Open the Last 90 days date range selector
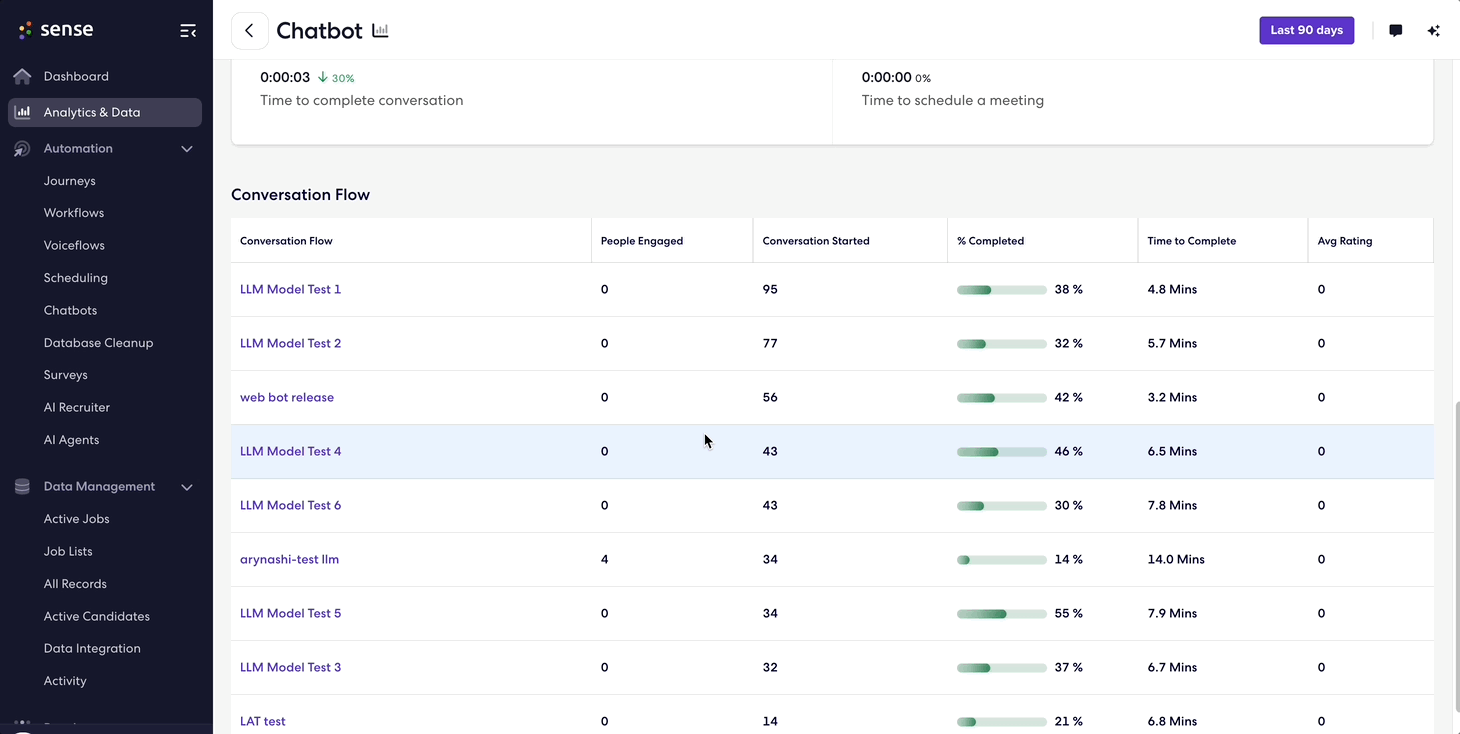The height and width of the screenshot is (734, 1460). [1306, 30]
